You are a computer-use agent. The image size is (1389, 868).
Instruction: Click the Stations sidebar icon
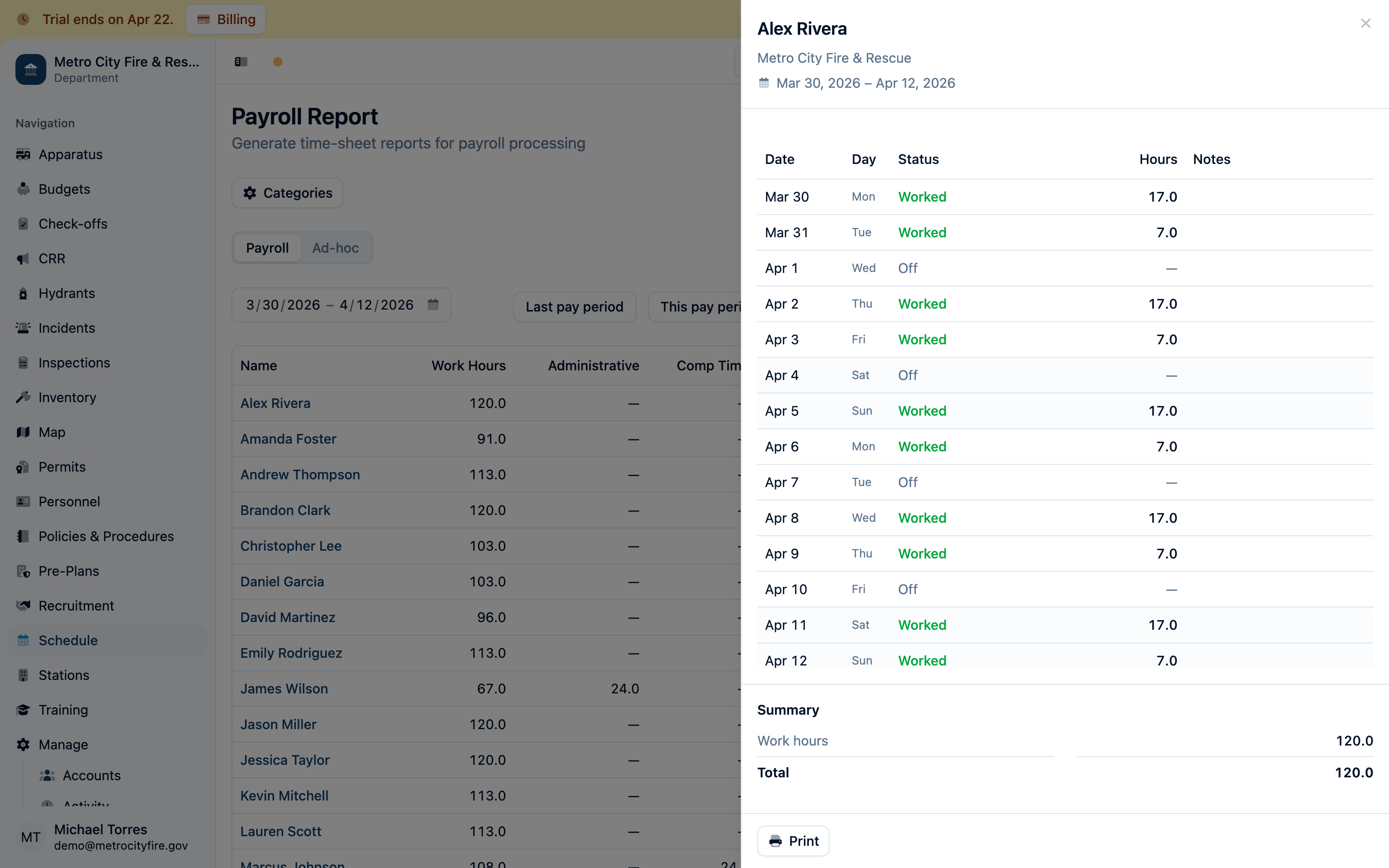point(24,675)
